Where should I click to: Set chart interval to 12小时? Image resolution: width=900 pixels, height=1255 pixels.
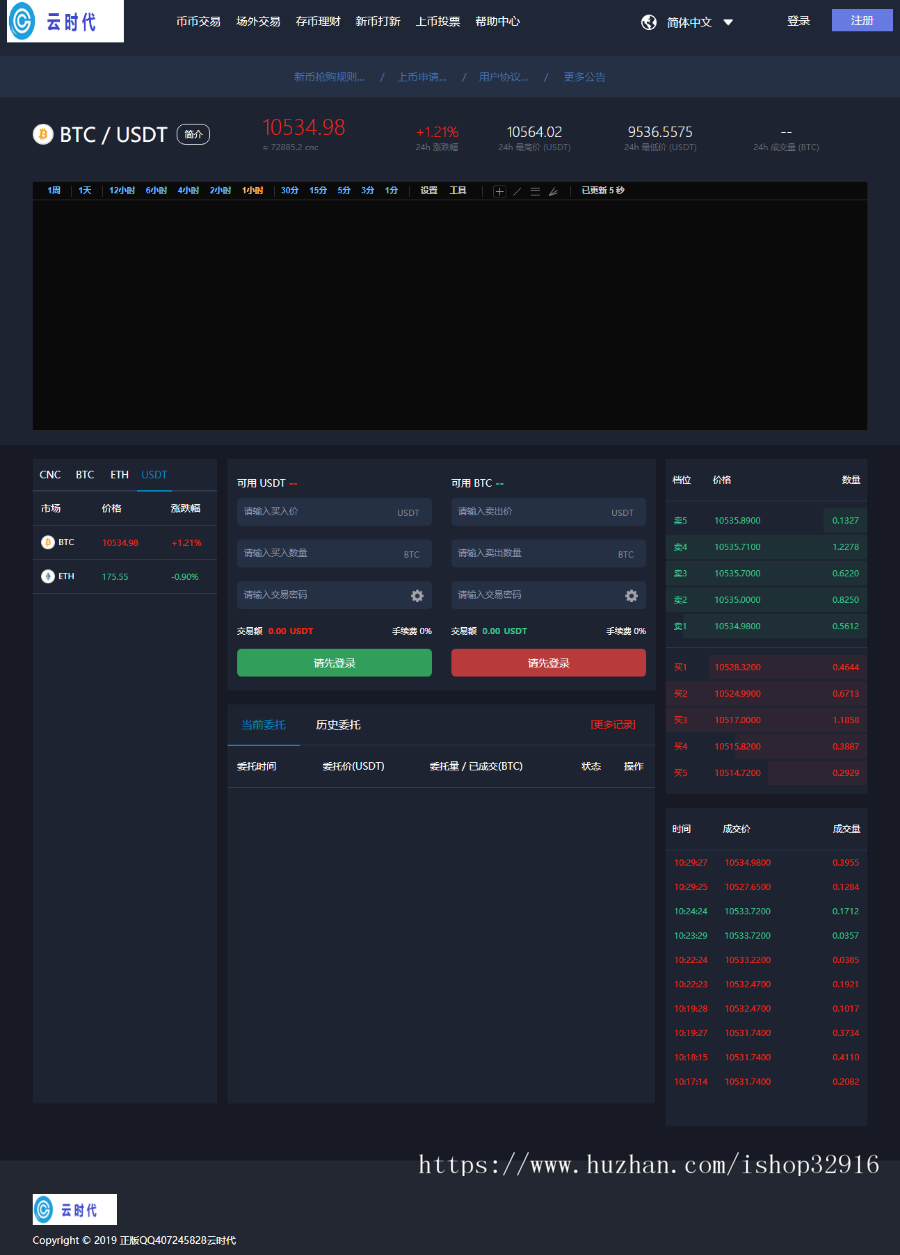[122, 190]
